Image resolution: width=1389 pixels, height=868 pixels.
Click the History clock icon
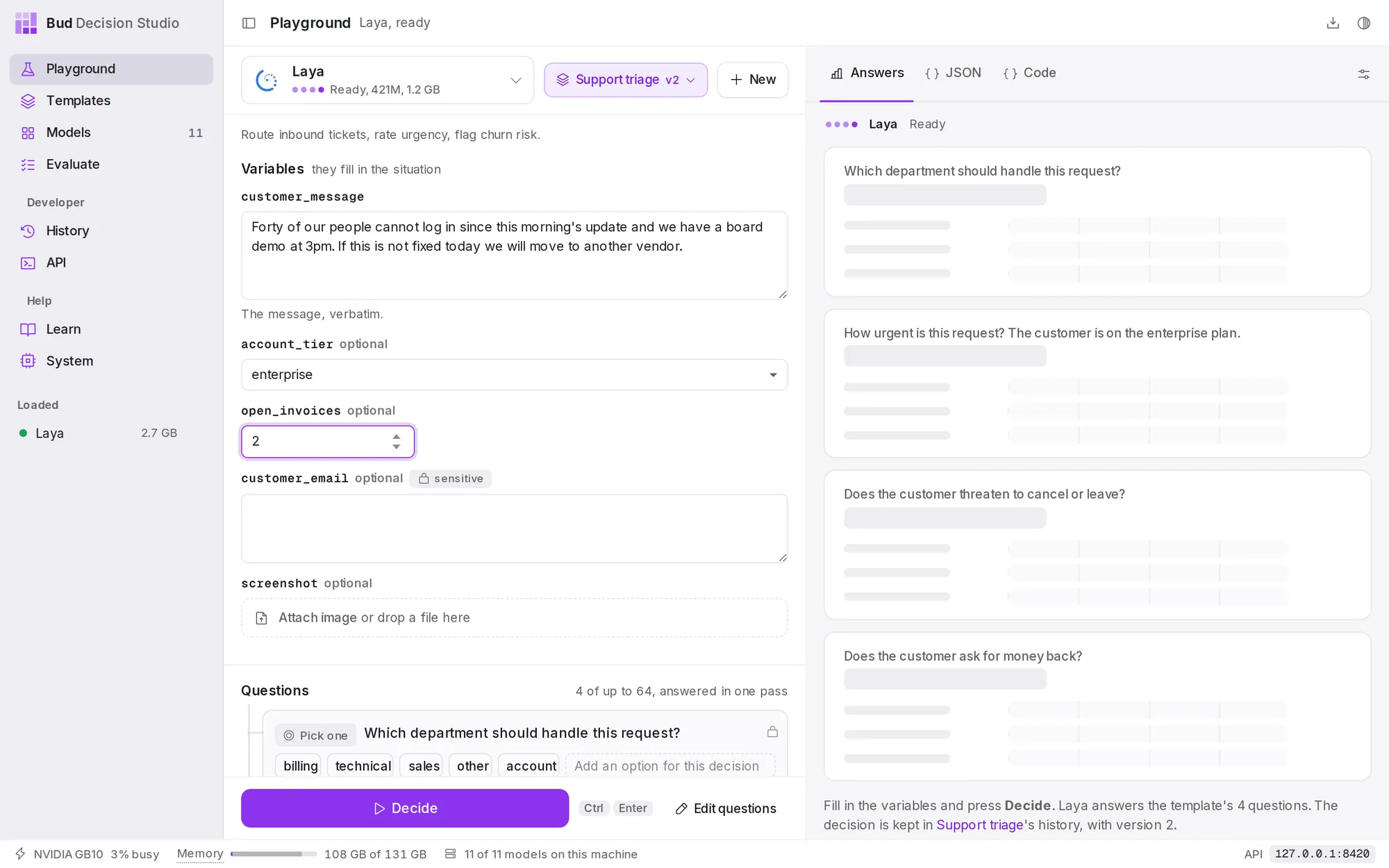28,231
